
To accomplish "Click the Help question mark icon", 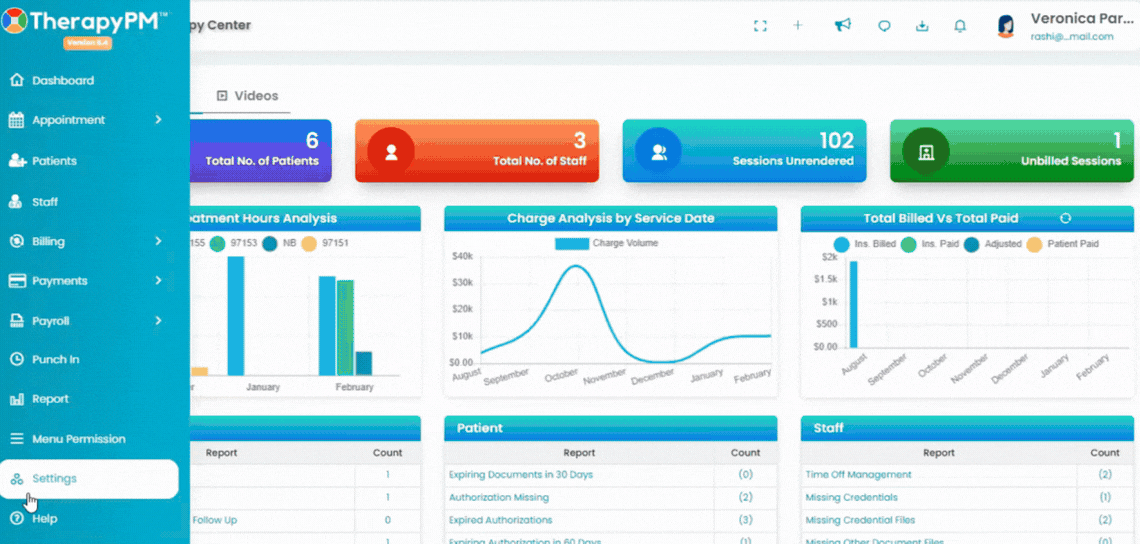I will [x=17, y=519].
